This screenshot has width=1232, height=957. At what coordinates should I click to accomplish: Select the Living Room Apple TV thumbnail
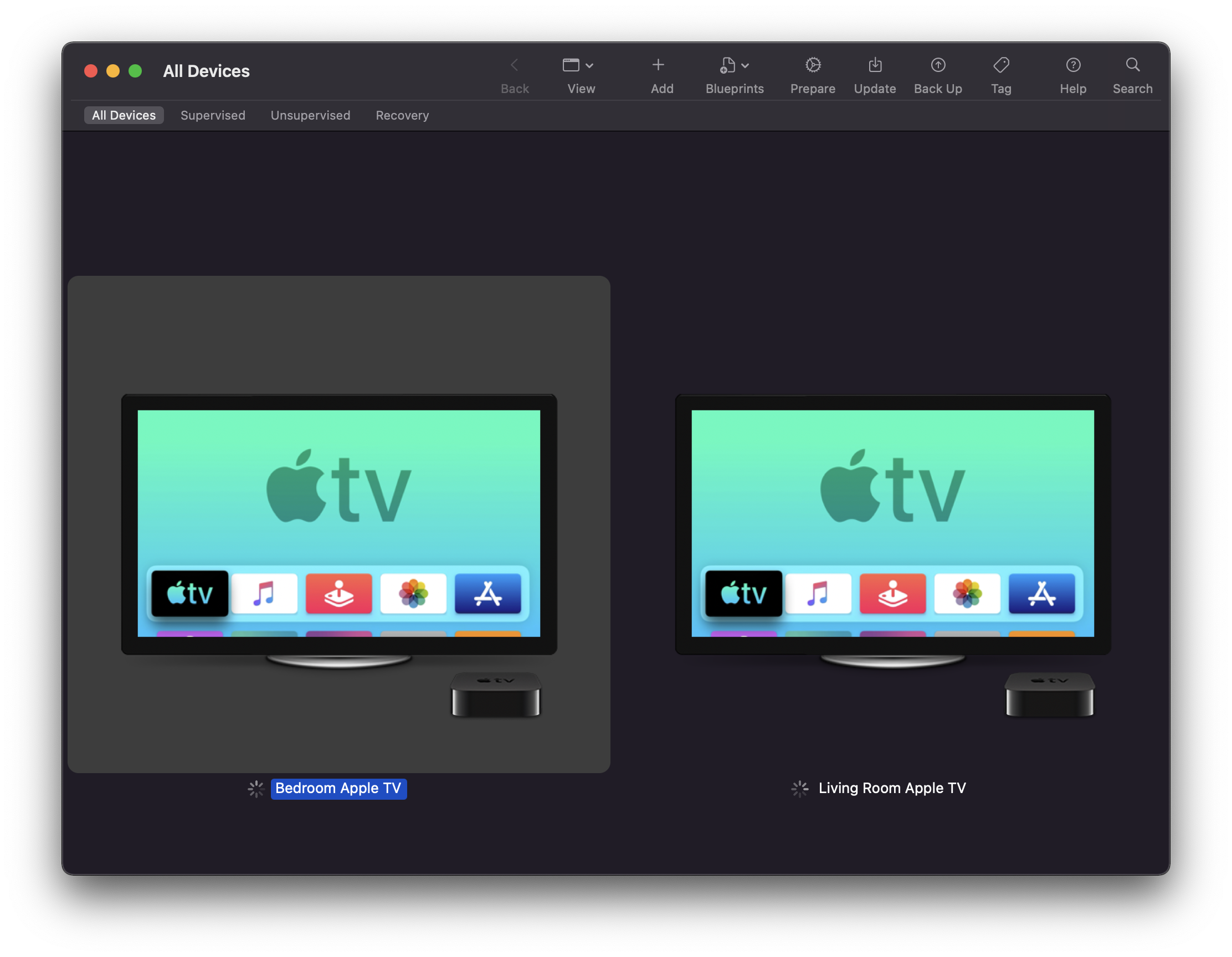pos(892,524)
